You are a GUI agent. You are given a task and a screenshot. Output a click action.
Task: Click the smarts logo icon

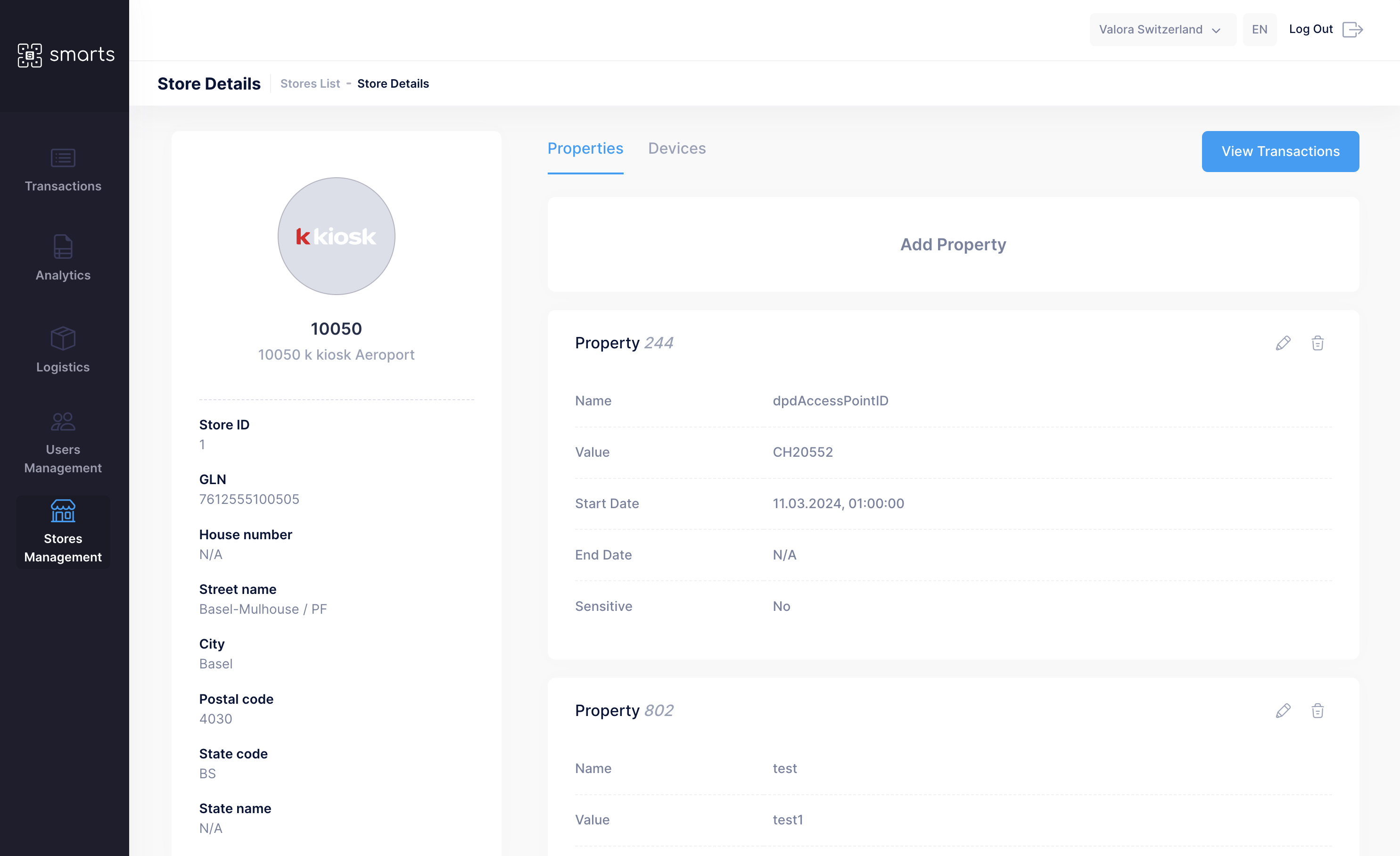30,55
